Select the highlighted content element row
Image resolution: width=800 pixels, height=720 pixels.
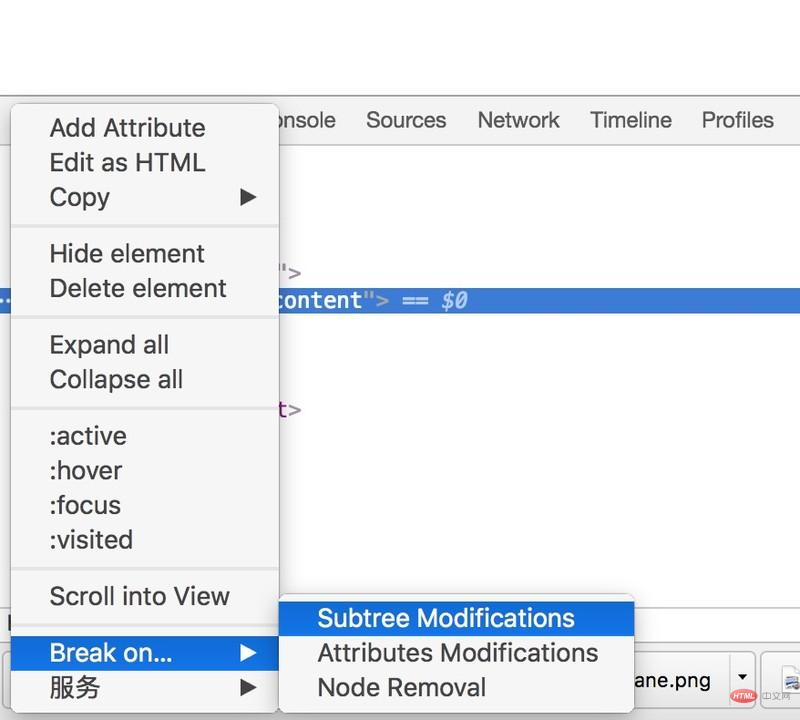coord(539,301)
